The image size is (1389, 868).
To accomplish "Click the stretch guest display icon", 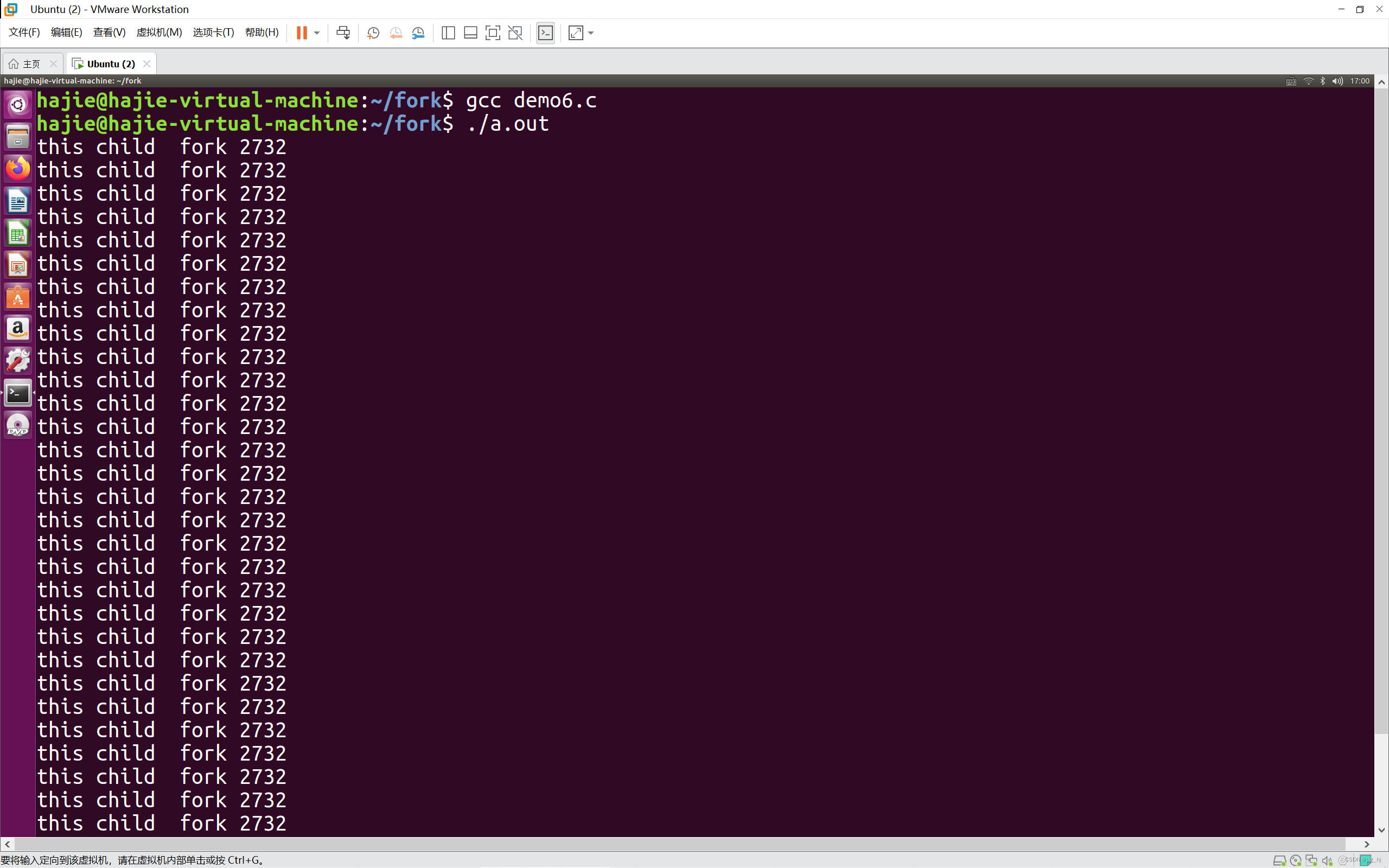I will click(576, 33).
